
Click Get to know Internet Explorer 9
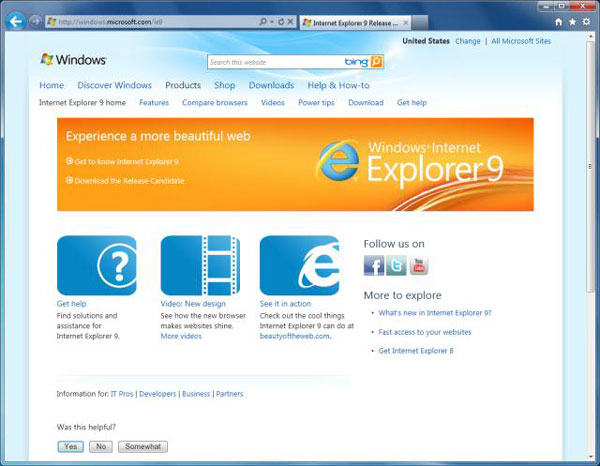pos(122,161)
